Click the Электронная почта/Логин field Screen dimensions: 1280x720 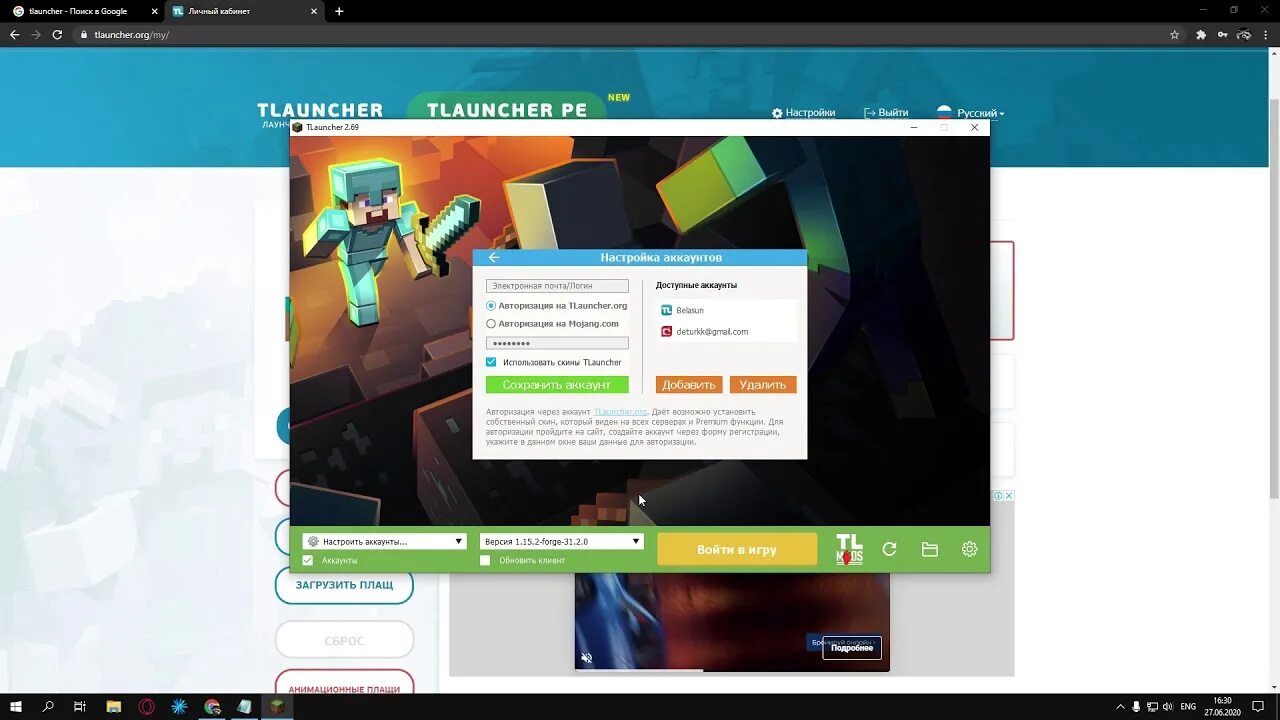[x=557, y=286]
